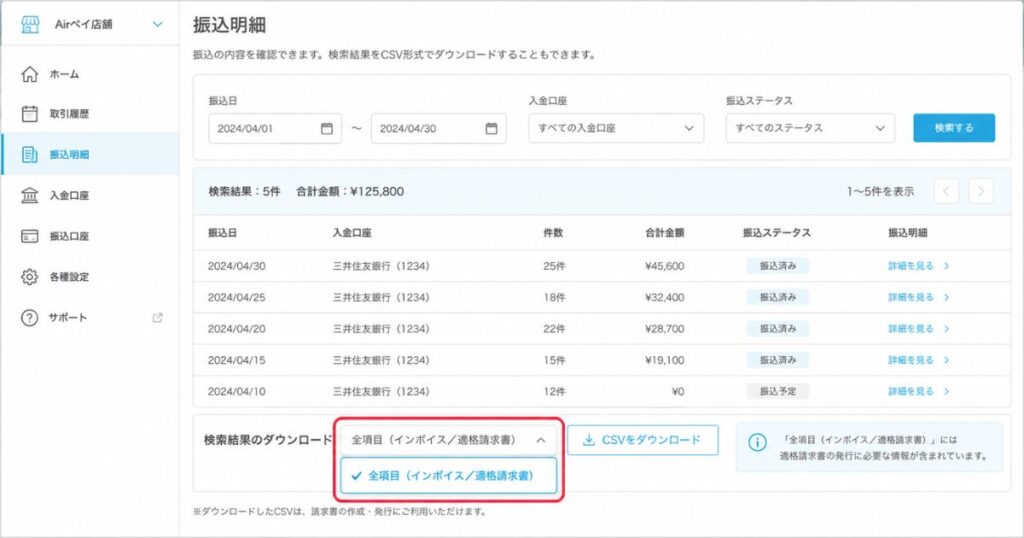Click the 振込口座 card icon
The width and height of the screenshot is (1024, 538).
pyautogui.click(x=29, y=236)
